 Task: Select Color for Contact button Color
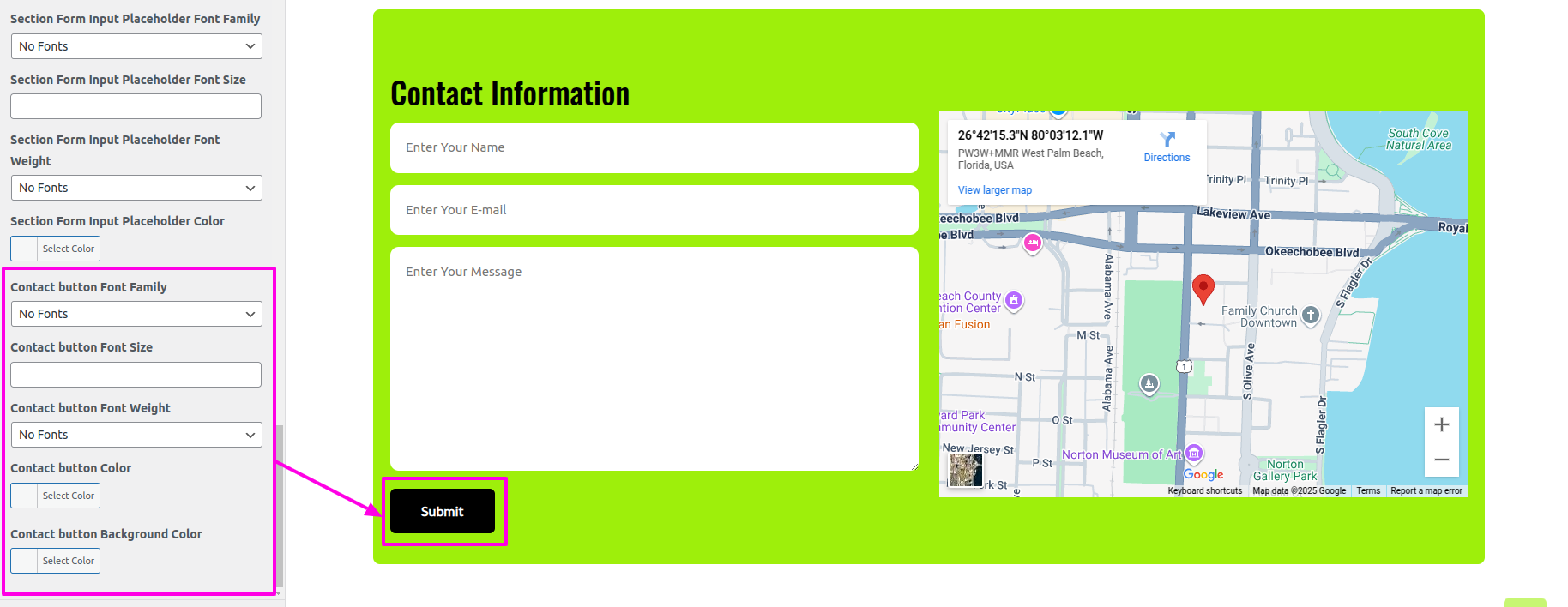[56, 496]
